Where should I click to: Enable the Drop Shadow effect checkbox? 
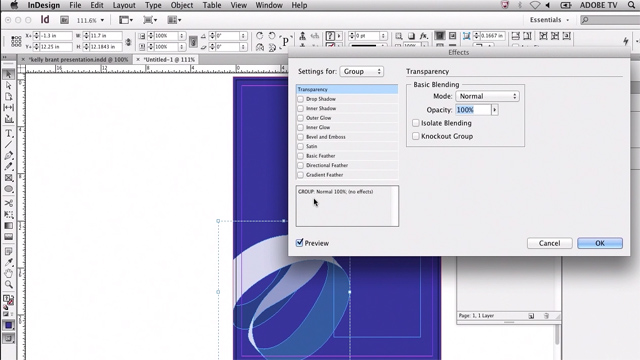[x=301, y=99]
